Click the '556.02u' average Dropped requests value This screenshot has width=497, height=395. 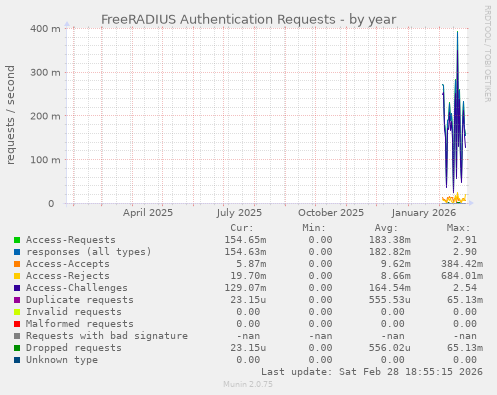pyautogui.click(x=389, y=348)
